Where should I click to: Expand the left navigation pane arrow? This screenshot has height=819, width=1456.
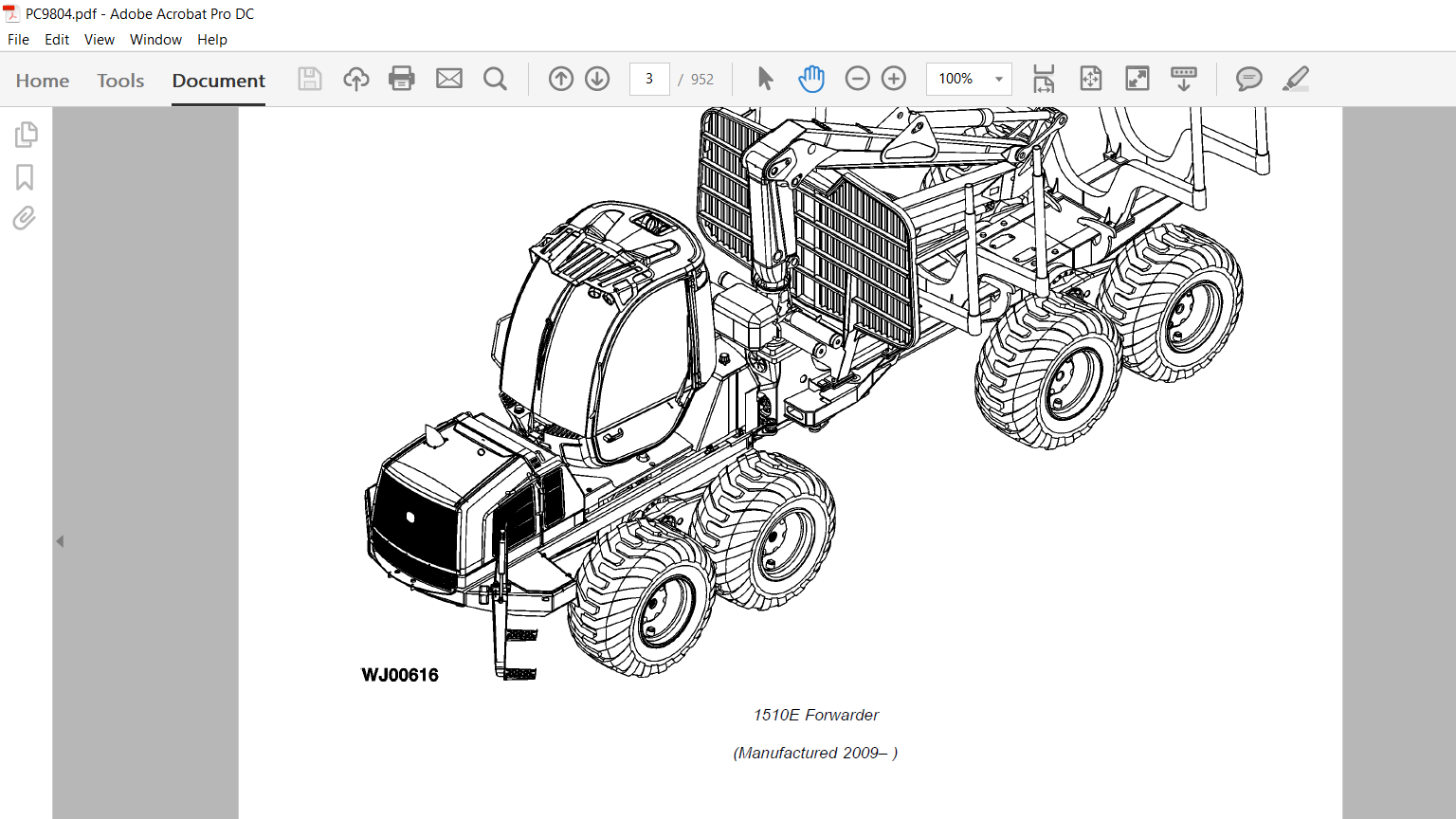pos(60,541)
